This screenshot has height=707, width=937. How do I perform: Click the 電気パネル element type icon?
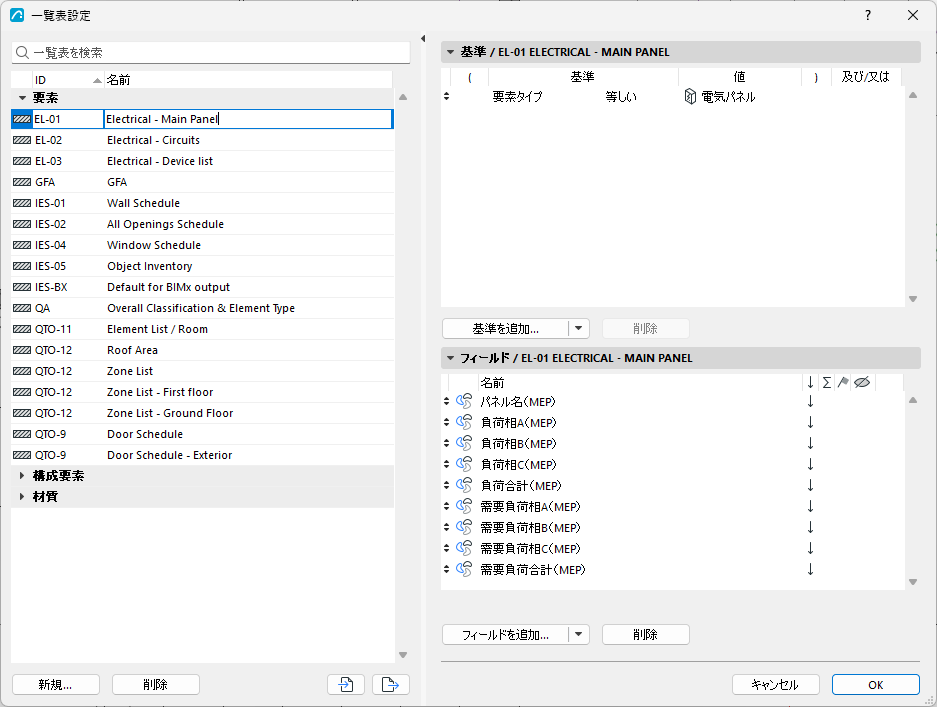tap(690, 96)
